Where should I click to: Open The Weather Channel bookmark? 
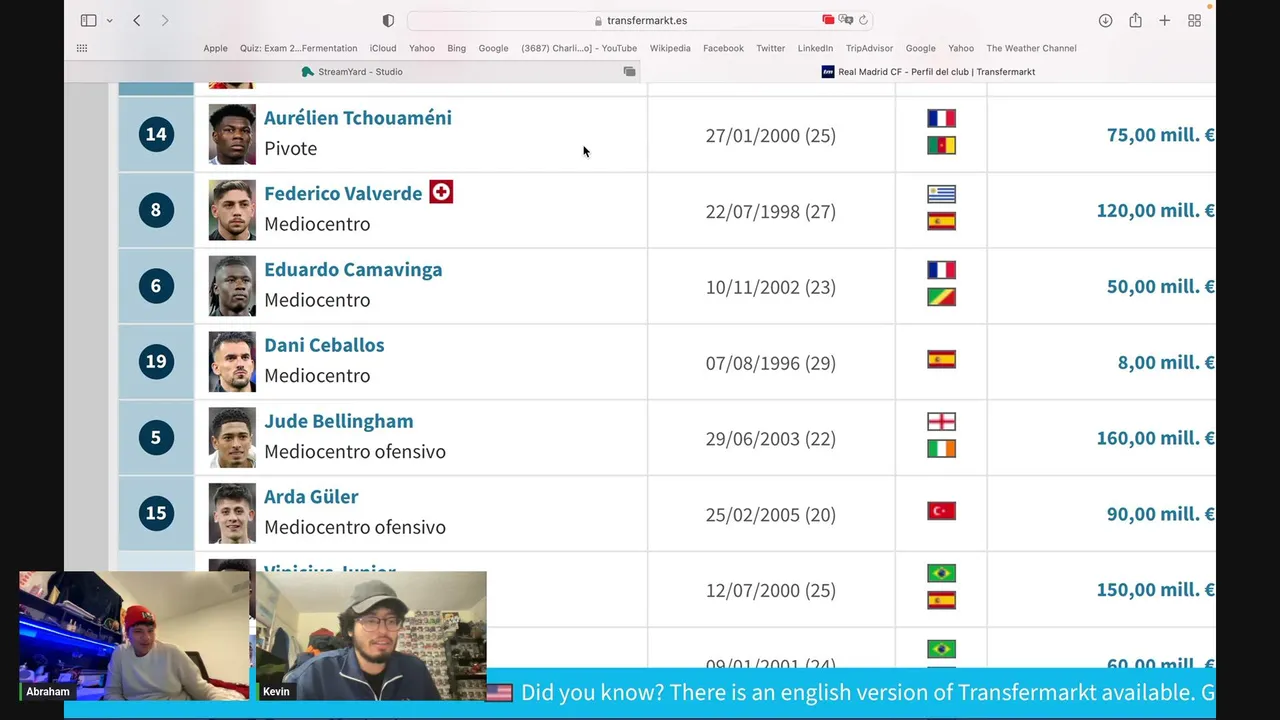(x=1031, y=48)
